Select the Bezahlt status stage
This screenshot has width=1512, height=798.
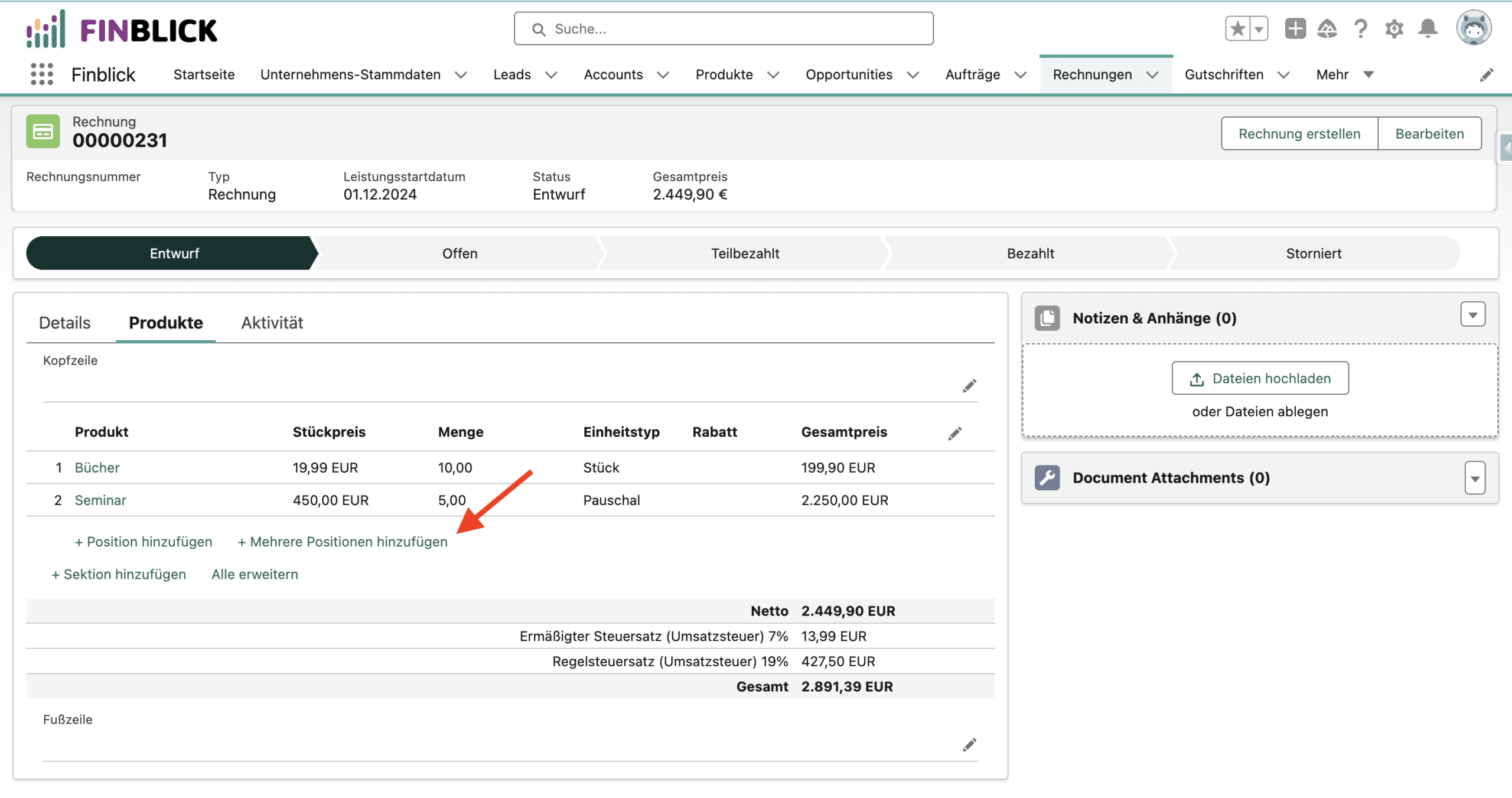click(x=1030, y=253)
